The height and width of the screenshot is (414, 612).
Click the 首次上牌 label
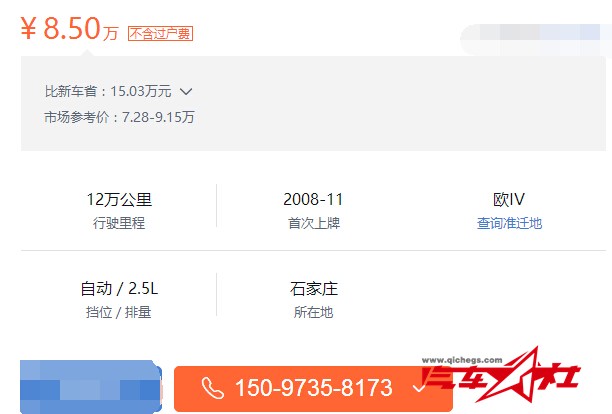313,223
